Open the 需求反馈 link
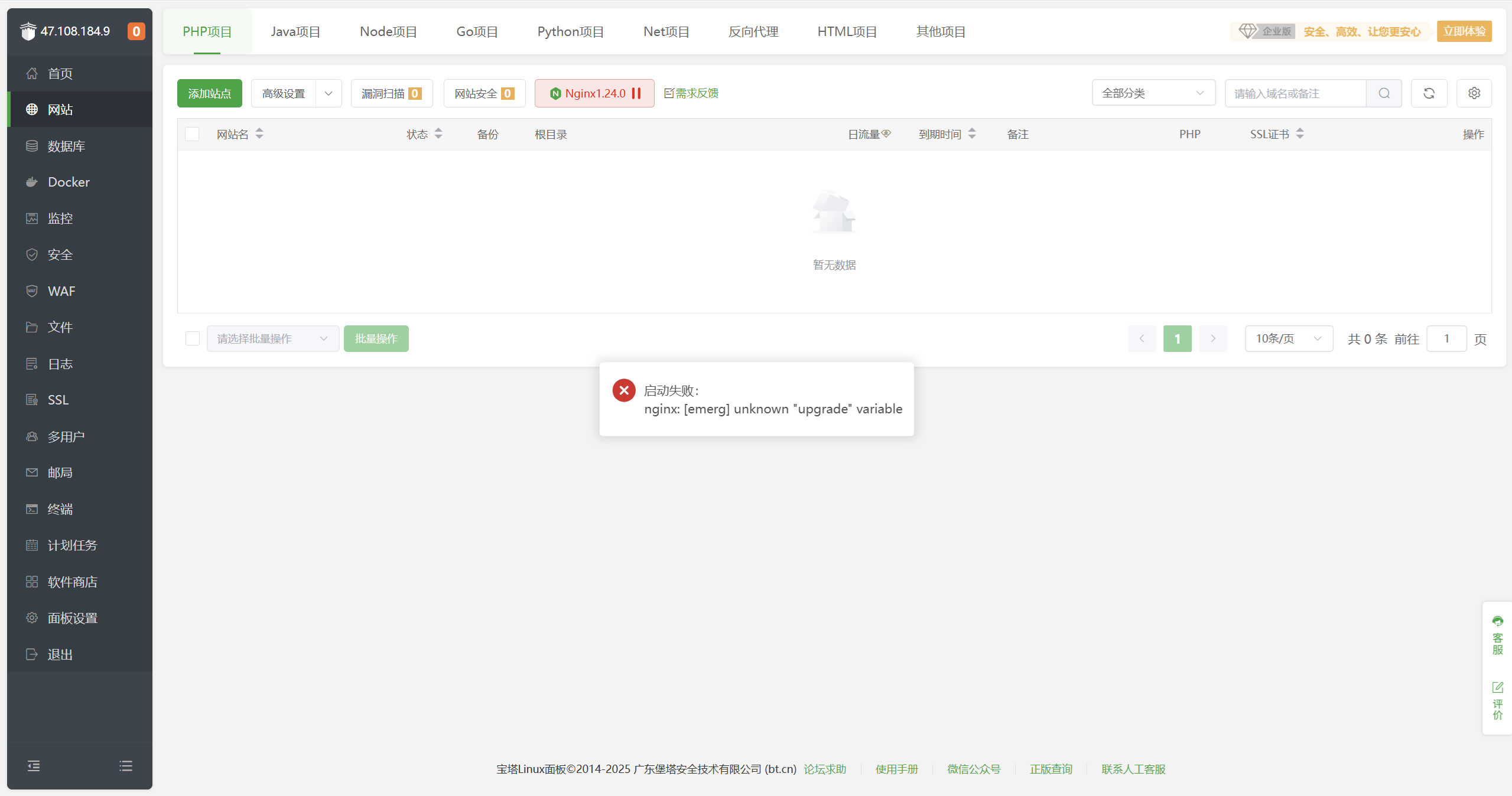This screenshot has height=796, width=1512. click(691, 93)
